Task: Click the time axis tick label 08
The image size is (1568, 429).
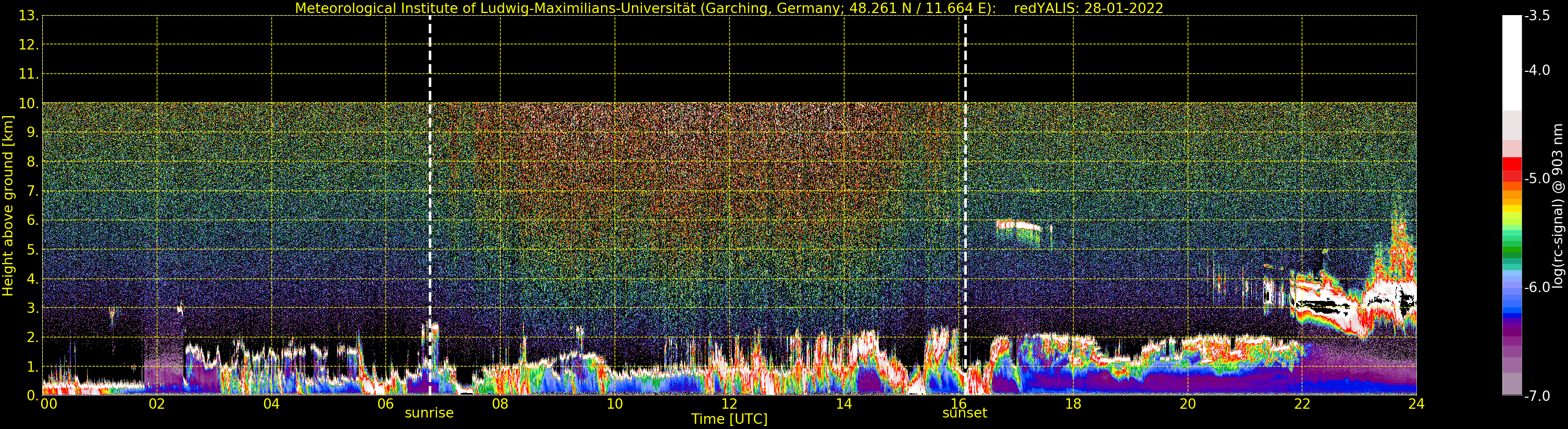Action: [x=500, y=403]
